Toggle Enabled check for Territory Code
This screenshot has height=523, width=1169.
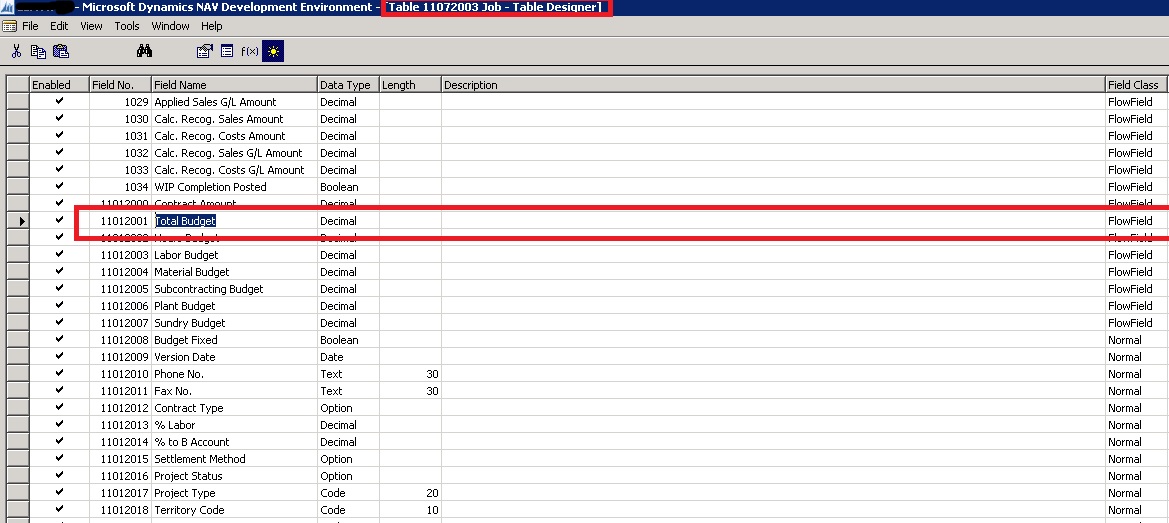click(60, 510)
